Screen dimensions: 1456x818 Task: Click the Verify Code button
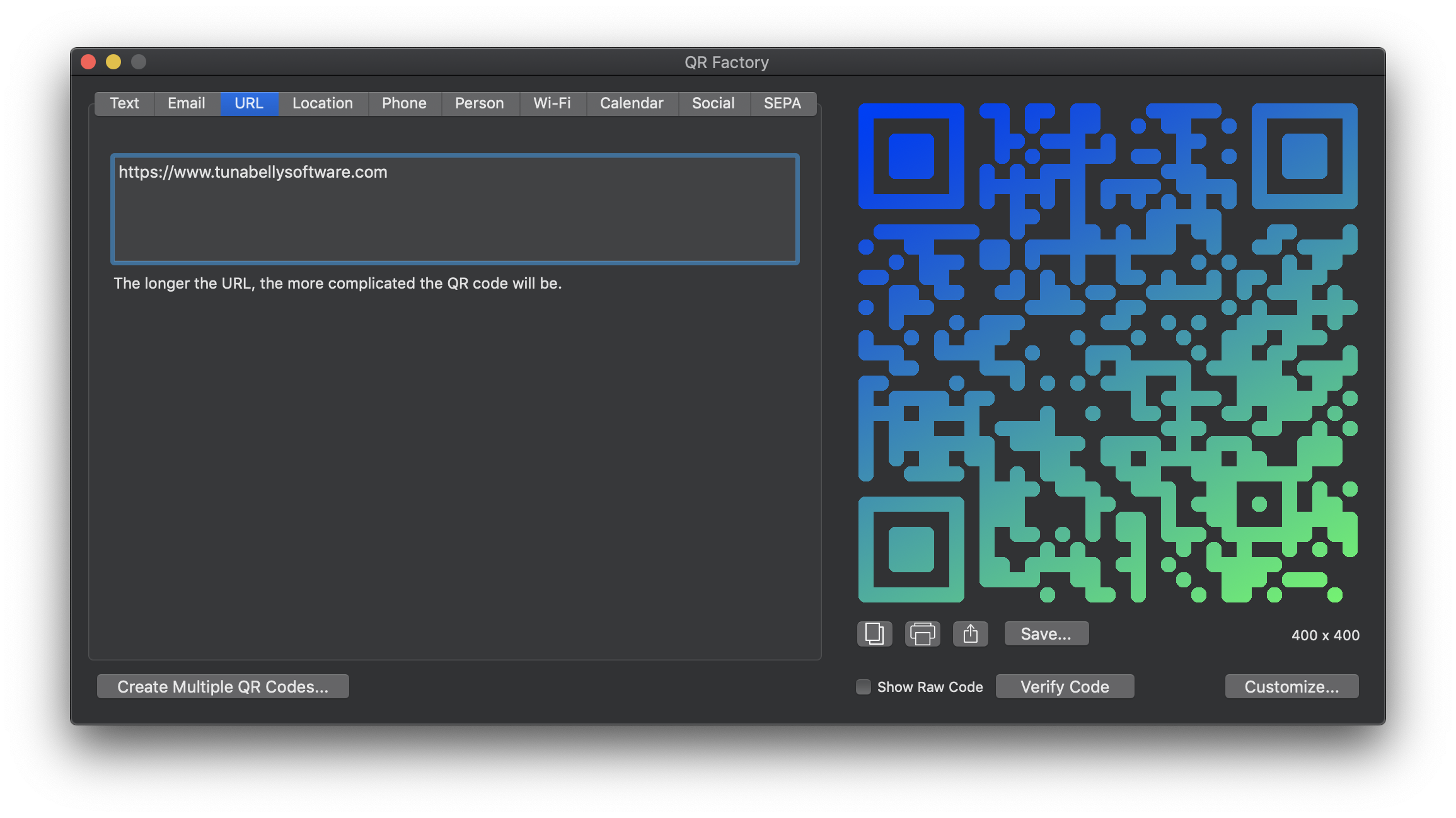(x=1065, y=687)
